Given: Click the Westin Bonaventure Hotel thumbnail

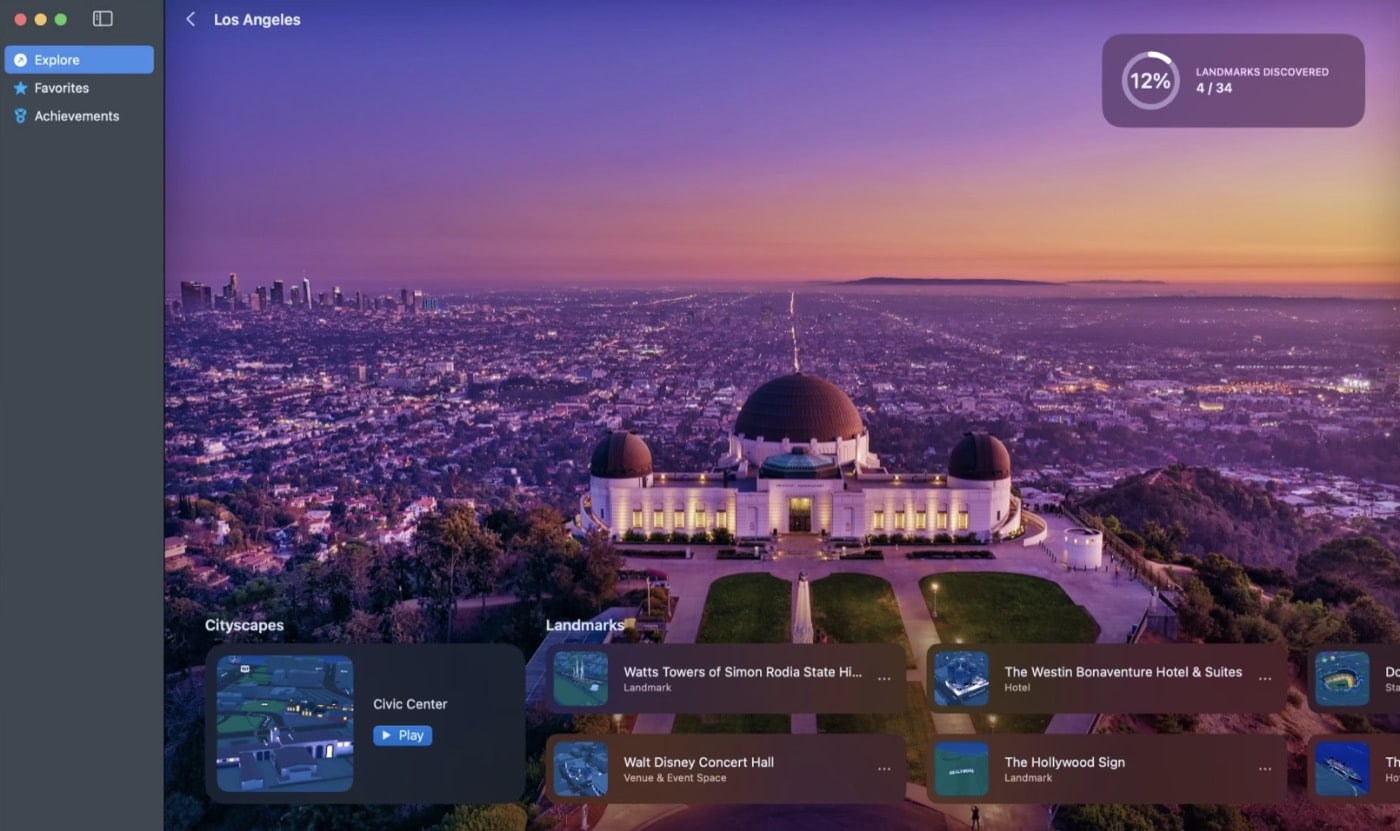Looking at the screenshot, I should (961, 679).
